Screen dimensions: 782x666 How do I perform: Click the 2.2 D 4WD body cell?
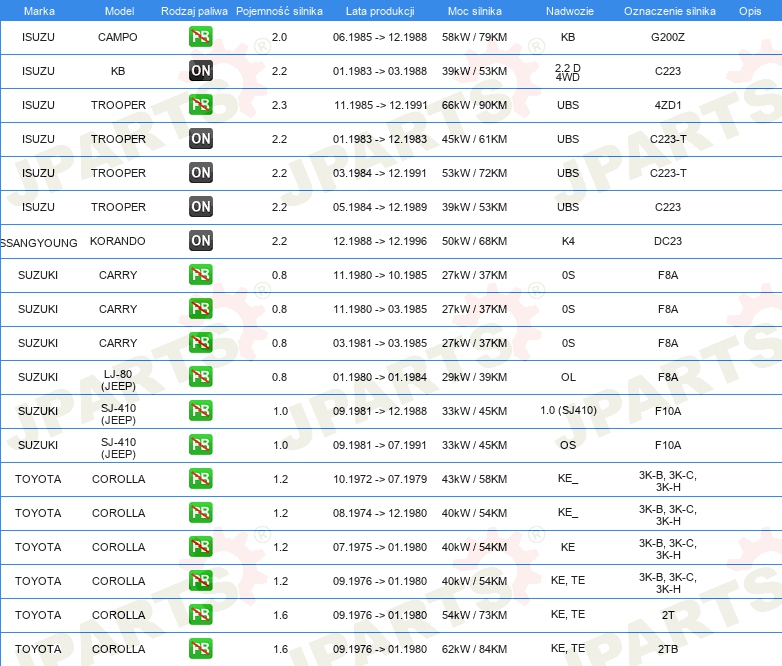568,72
